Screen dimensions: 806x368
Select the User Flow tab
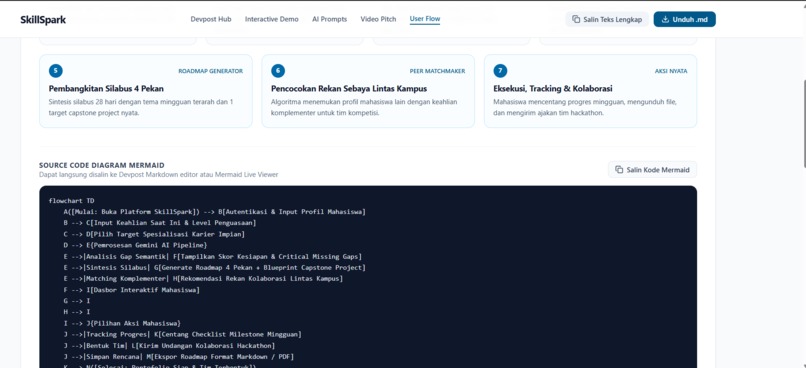click(425, 19)
